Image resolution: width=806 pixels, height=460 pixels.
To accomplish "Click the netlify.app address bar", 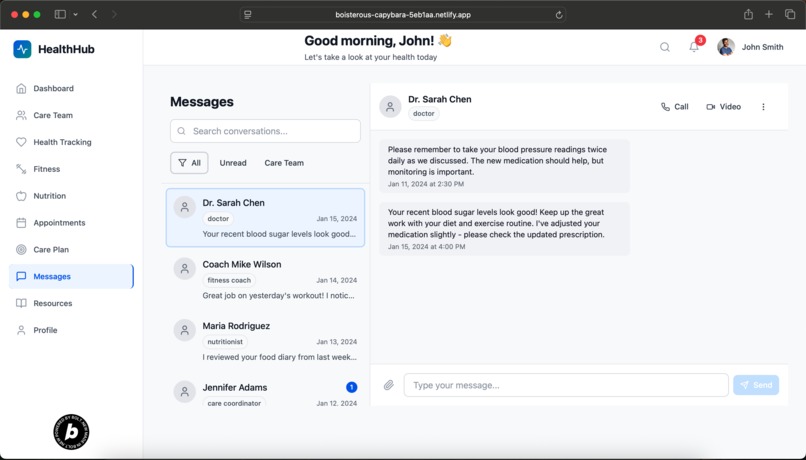I will (x=403, y=15).
